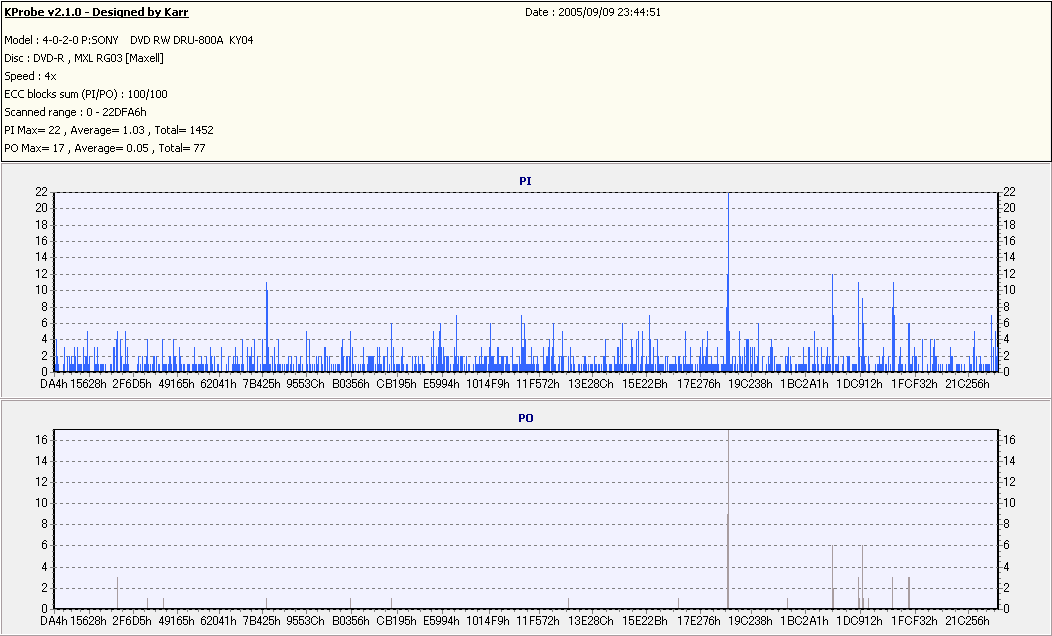Click the E5994h label under the PO chart
Screen dimensions: 1052x636
click(441, 621)
